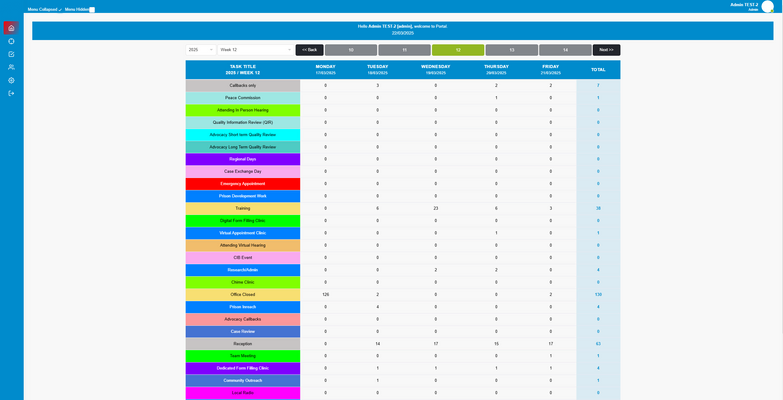Click the Callbacks only grey task cell
The width and height of the screenshot is (783, 400).
(x=243, y=85)
